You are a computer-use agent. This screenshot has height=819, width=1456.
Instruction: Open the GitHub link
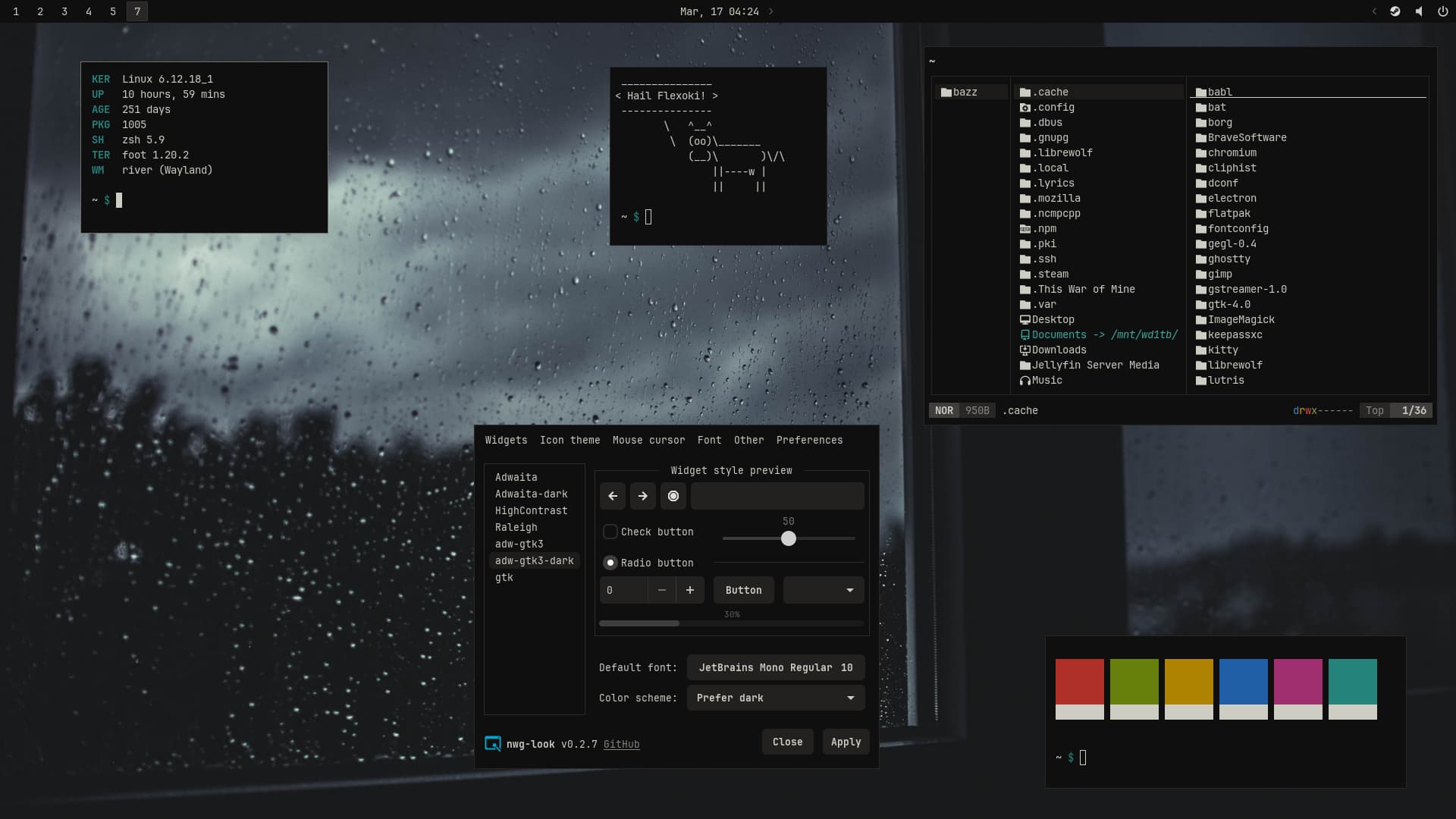point(621,744)
